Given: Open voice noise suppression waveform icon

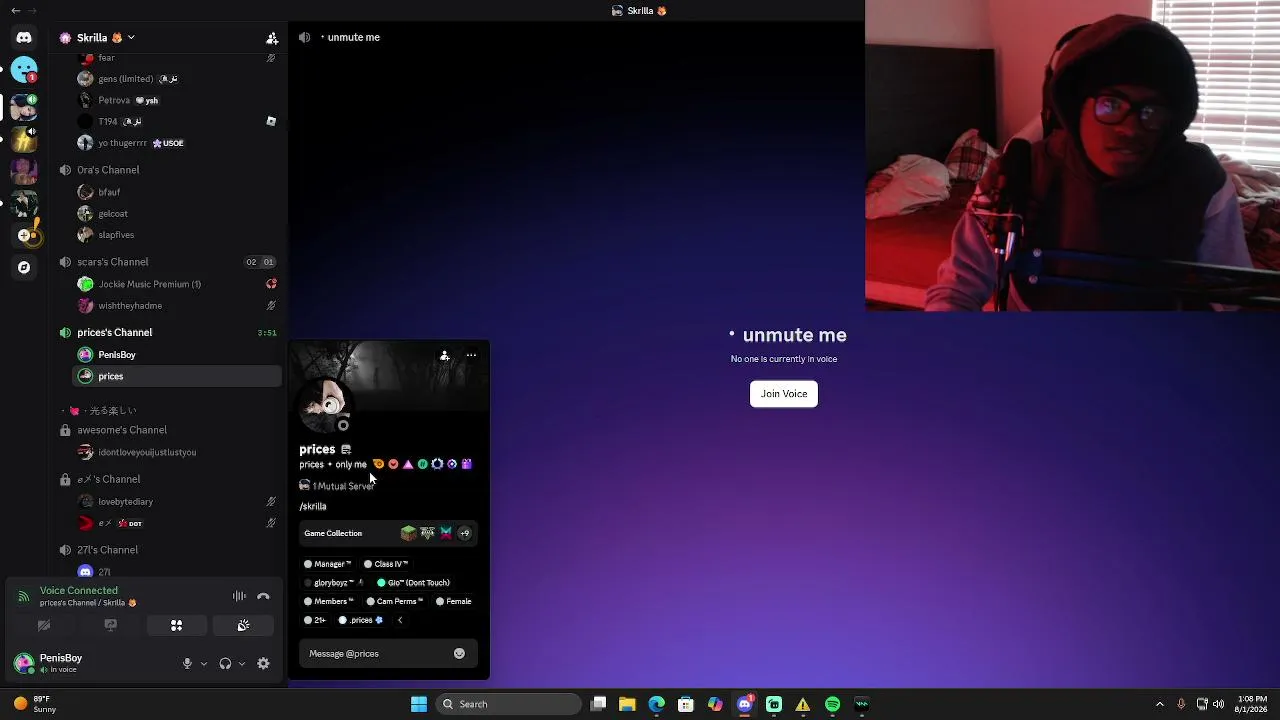Looking at the screenshot, I should pos(239,596).
